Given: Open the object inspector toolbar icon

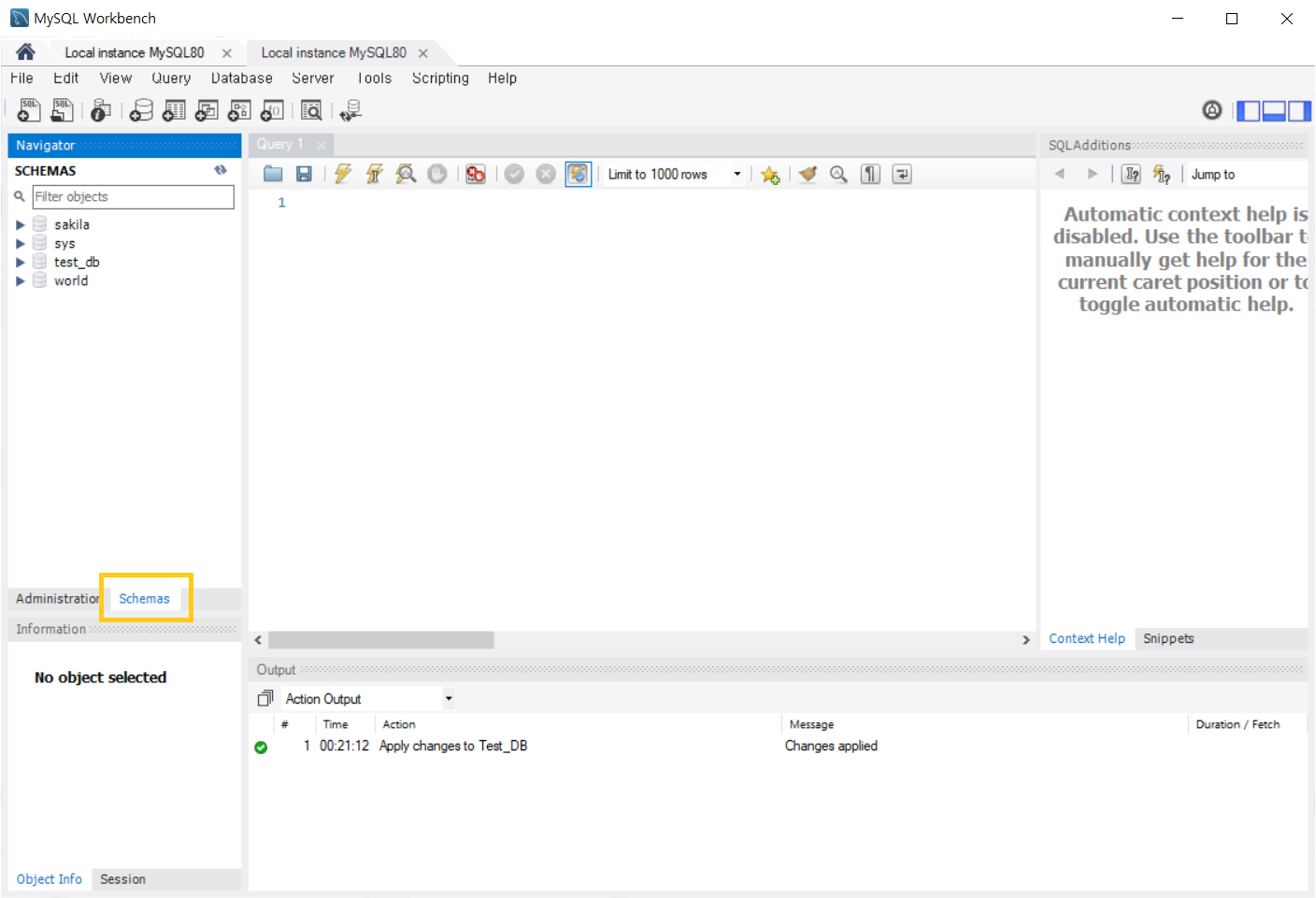Looking at the screenshot, I should (101, 110).
